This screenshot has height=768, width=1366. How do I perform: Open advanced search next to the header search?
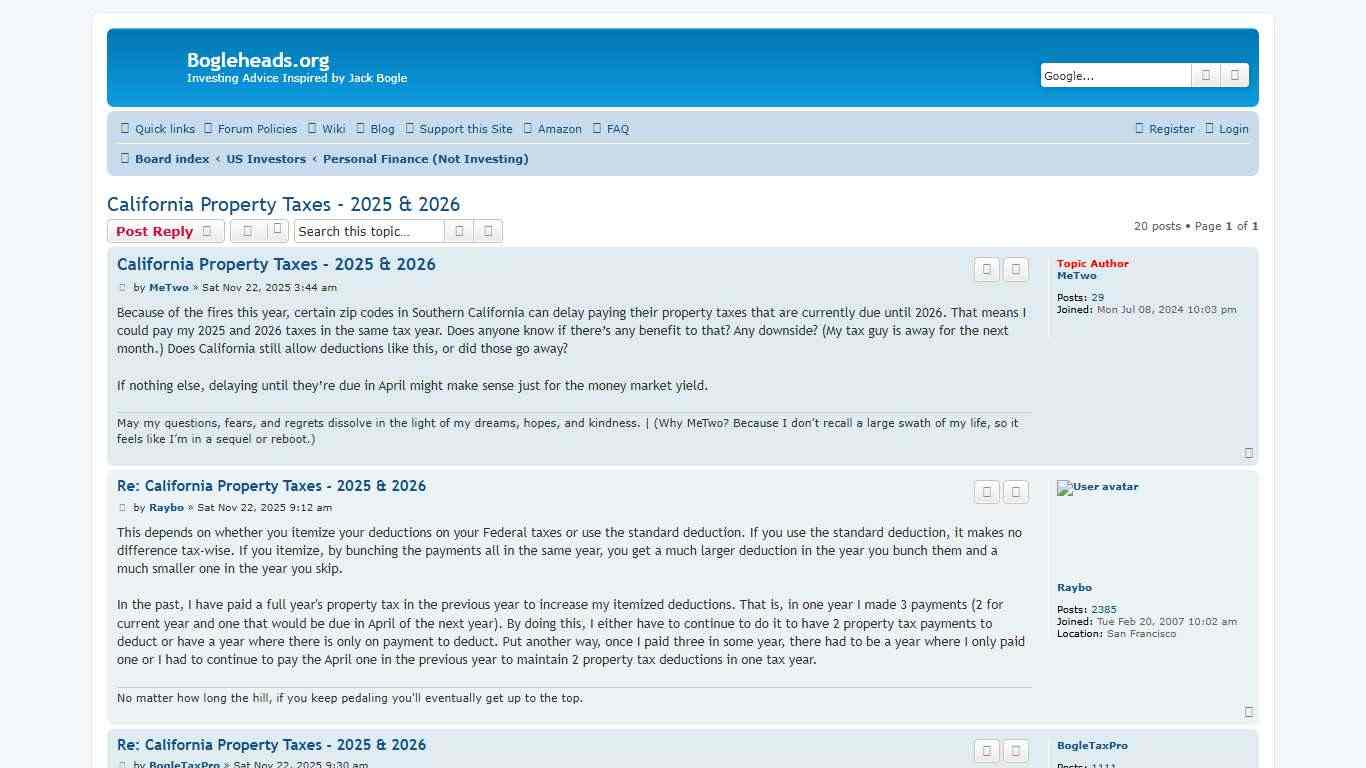point(1234,76)
